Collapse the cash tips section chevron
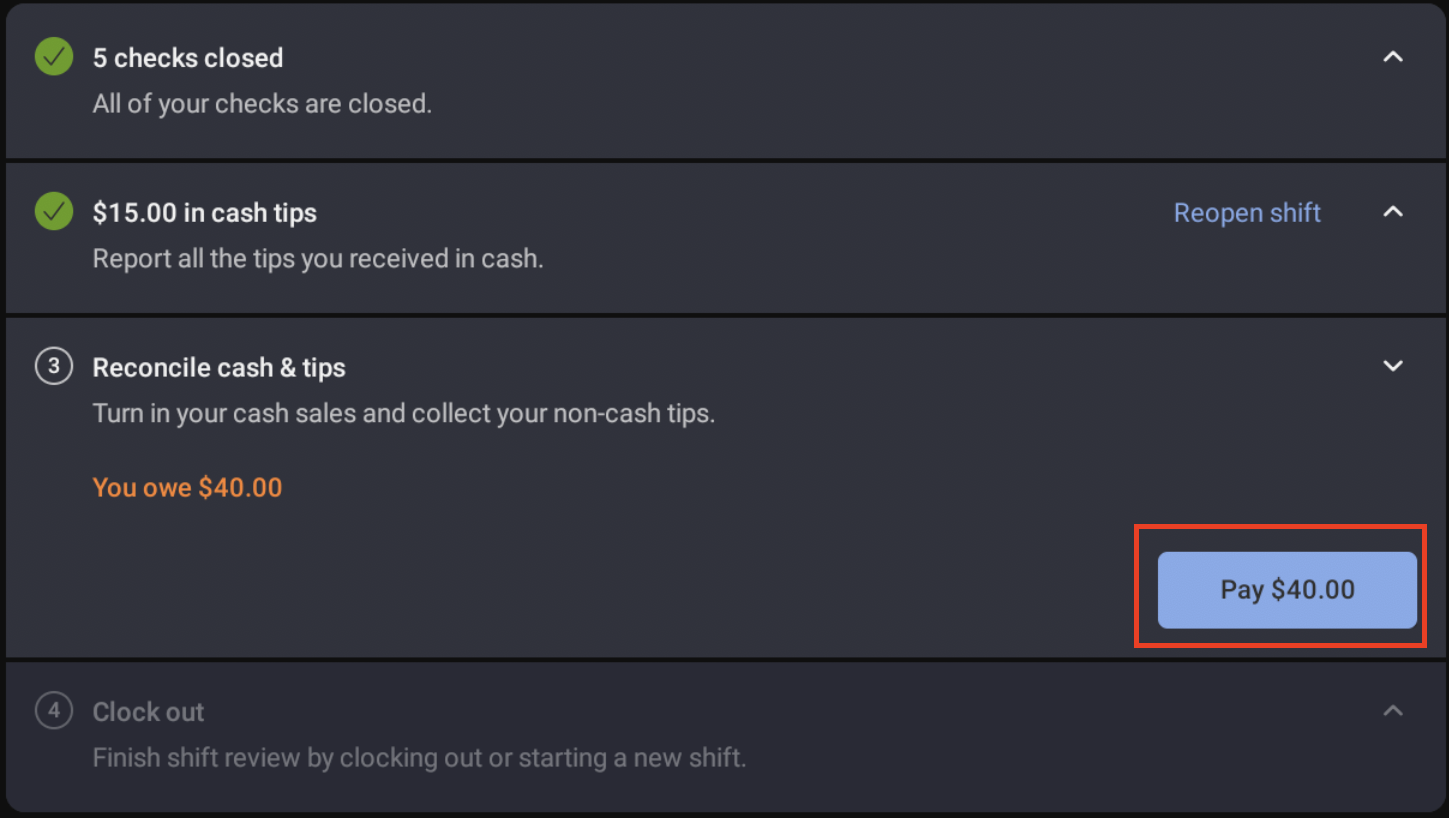Viewport: 1449px width, 818px height. point(1393,212)
